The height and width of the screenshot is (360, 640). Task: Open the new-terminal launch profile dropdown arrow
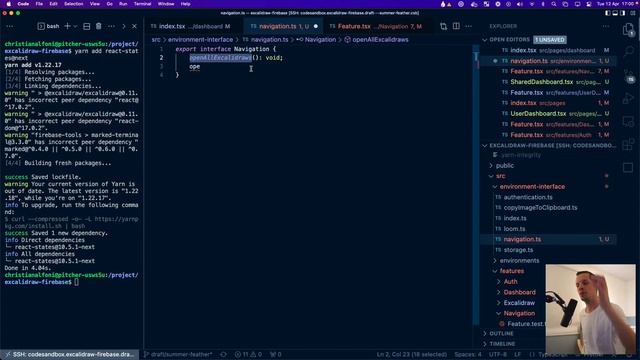[x=75, y=26]
